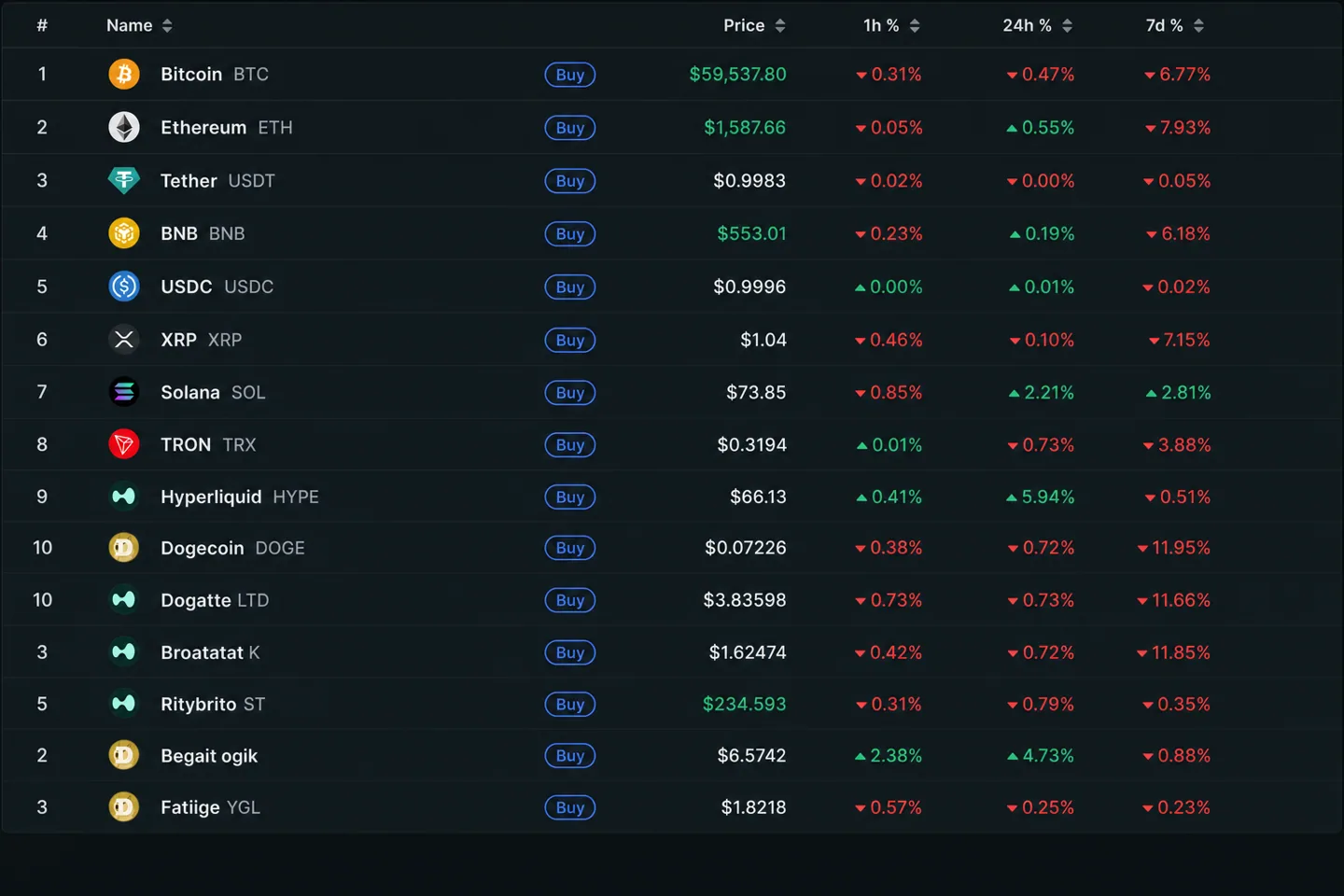The width and height of the screenshot is (1344, 896).
Task: Open the TRON TRX name link
Action: click(208, 444)
